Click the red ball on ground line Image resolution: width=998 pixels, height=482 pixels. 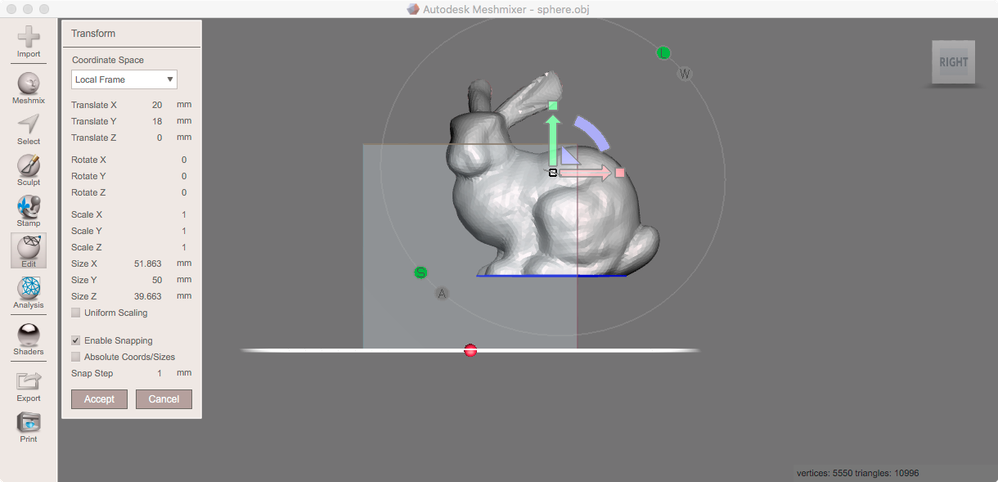470,350
